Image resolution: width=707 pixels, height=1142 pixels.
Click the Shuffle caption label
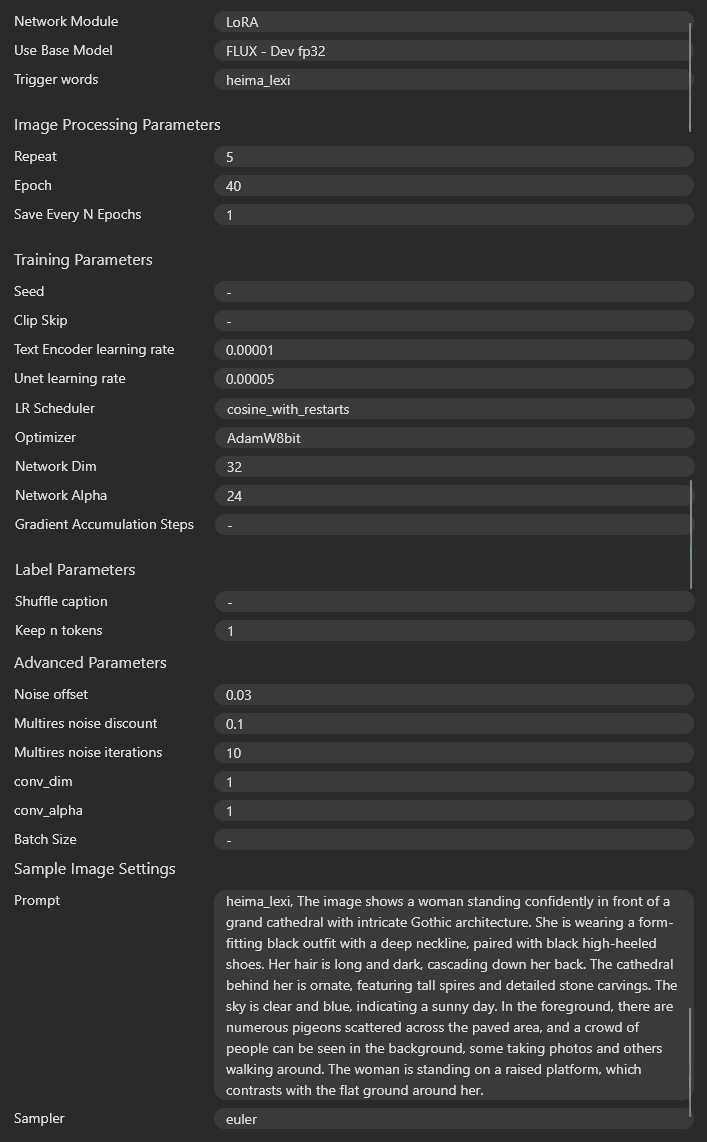pos(61,602)
